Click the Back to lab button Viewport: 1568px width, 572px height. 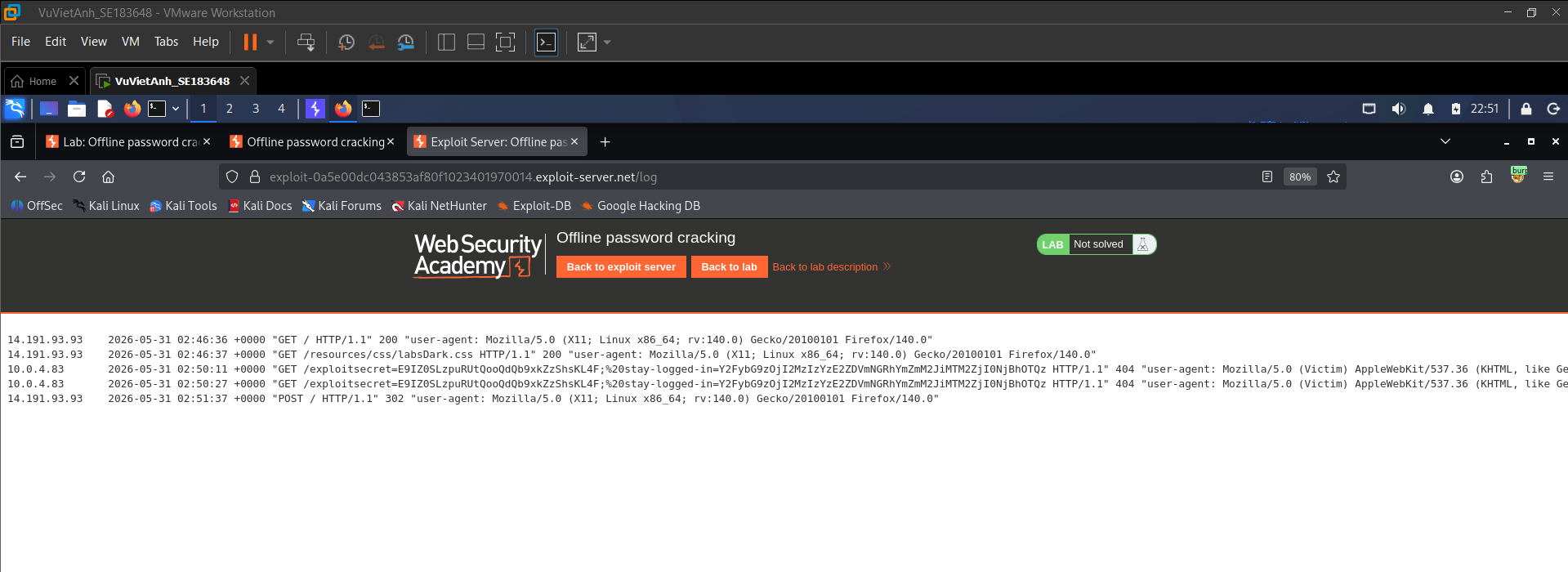click(x=729, y=267)
